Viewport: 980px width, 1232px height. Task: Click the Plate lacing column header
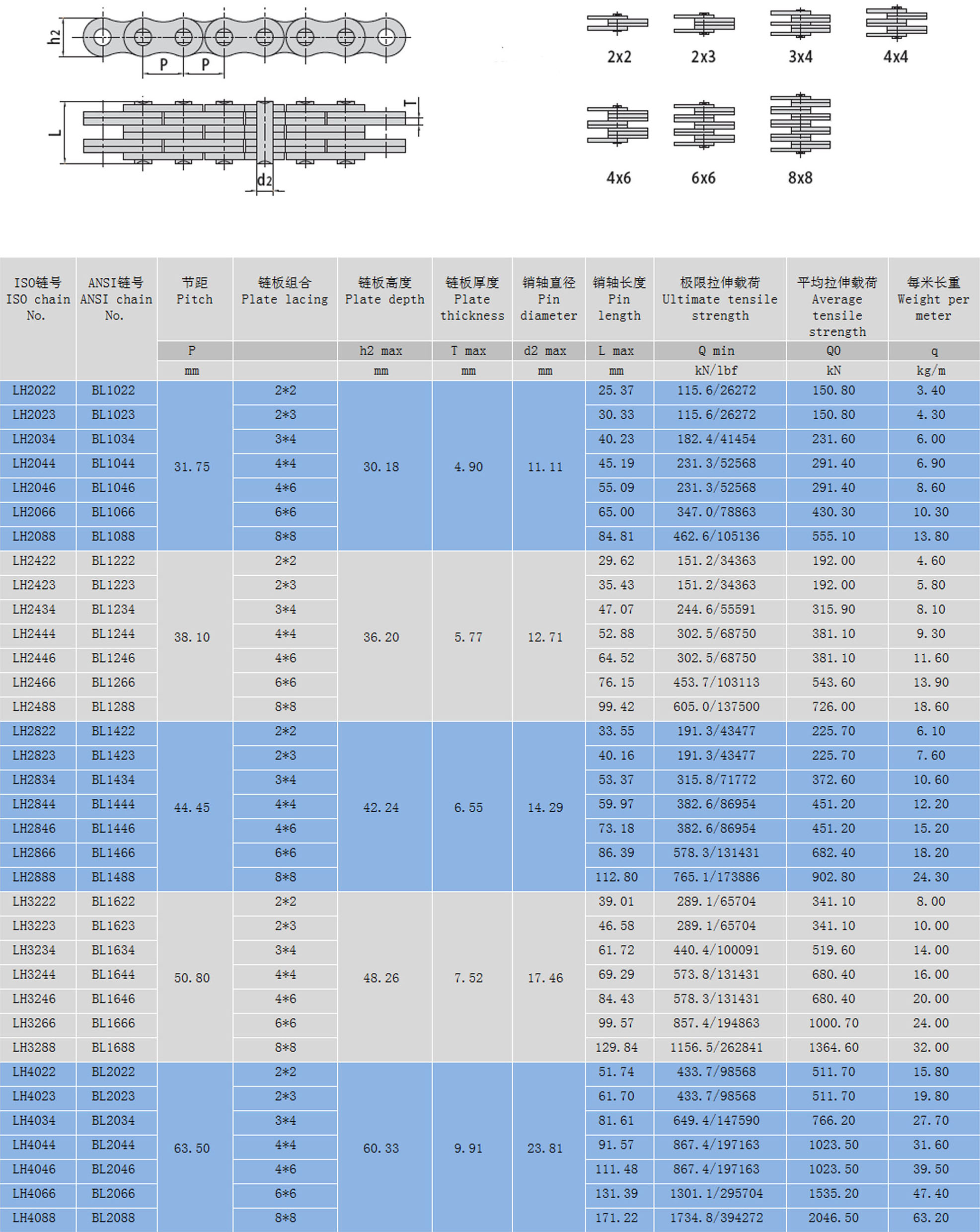tap(285, 299)
